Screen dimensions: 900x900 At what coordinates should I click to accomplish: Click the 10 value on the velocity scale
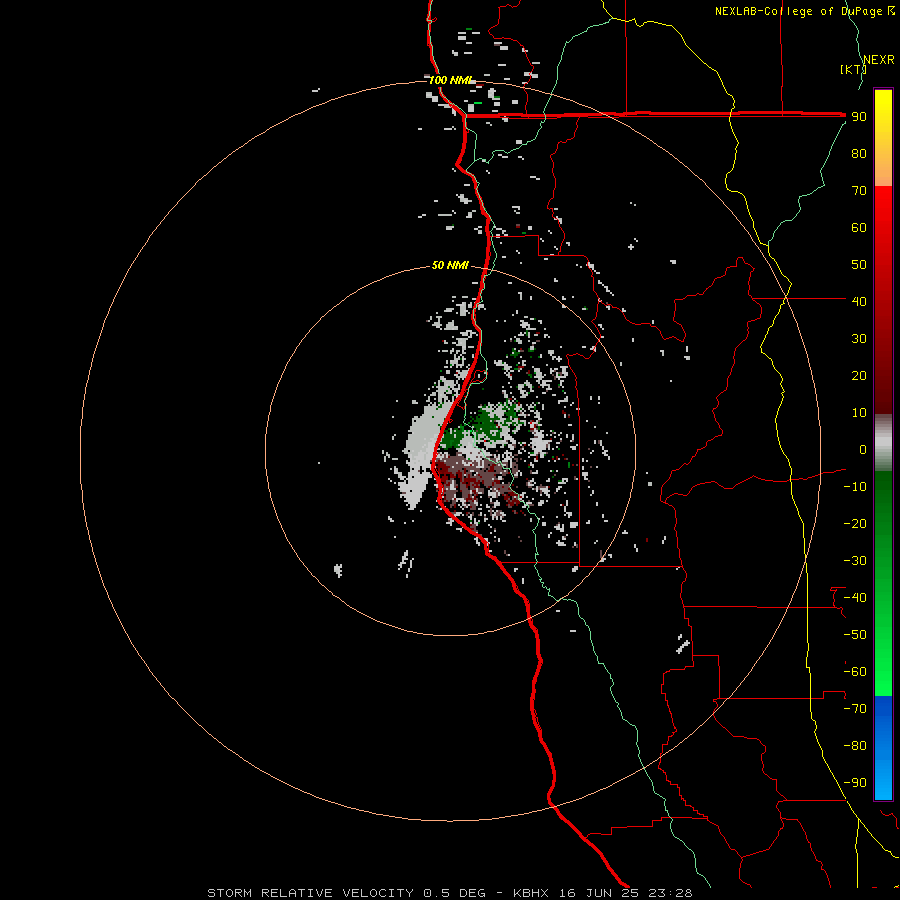coord(859,413)
